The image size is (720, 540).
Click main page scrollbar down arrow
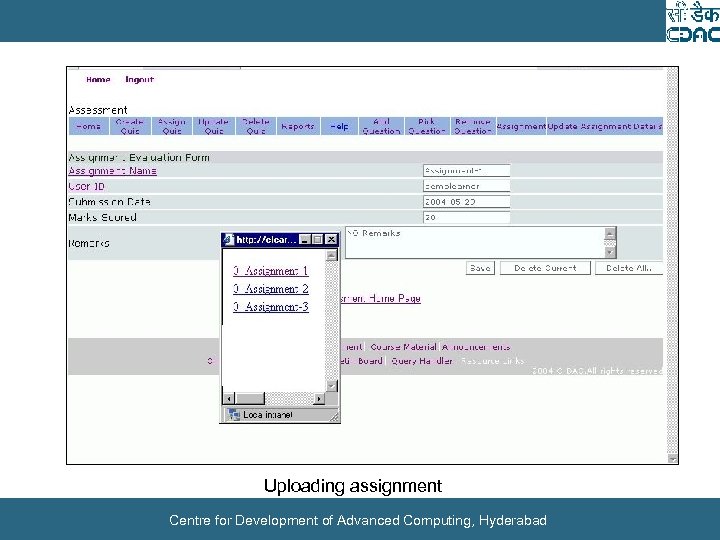tap(673, 458)
